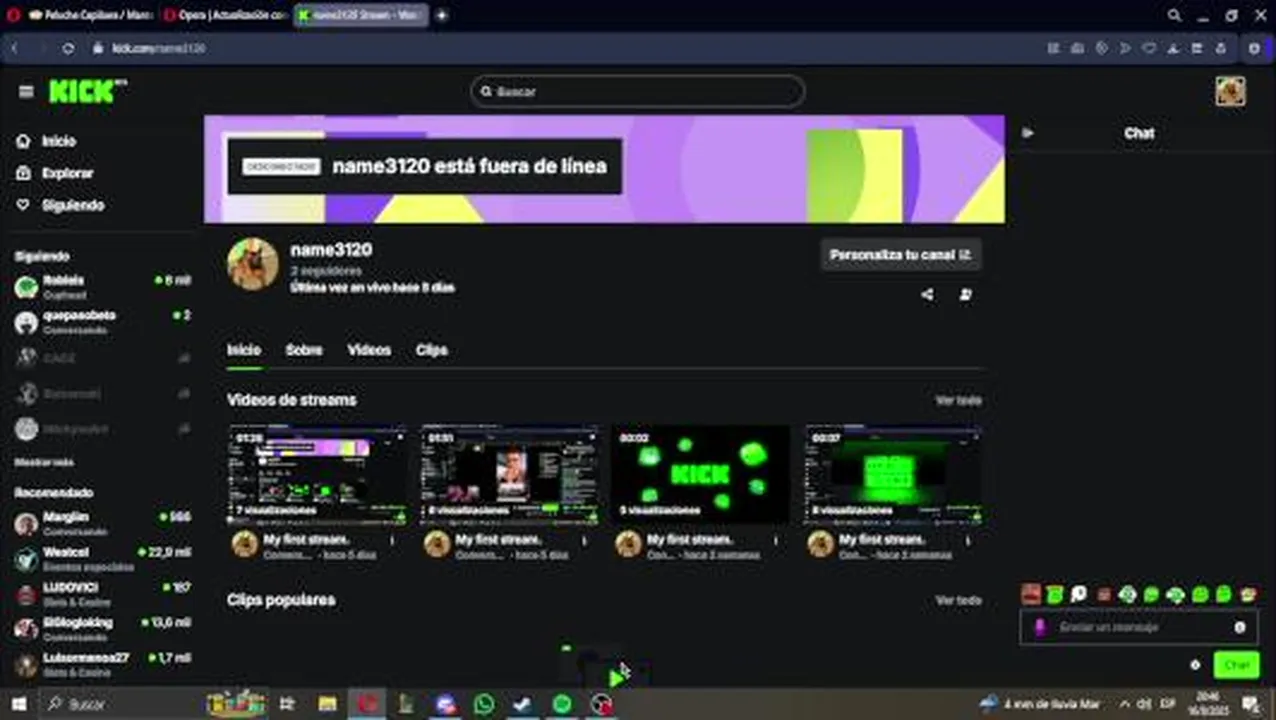Open Steam from the taskbar

(x=523, y=704)
